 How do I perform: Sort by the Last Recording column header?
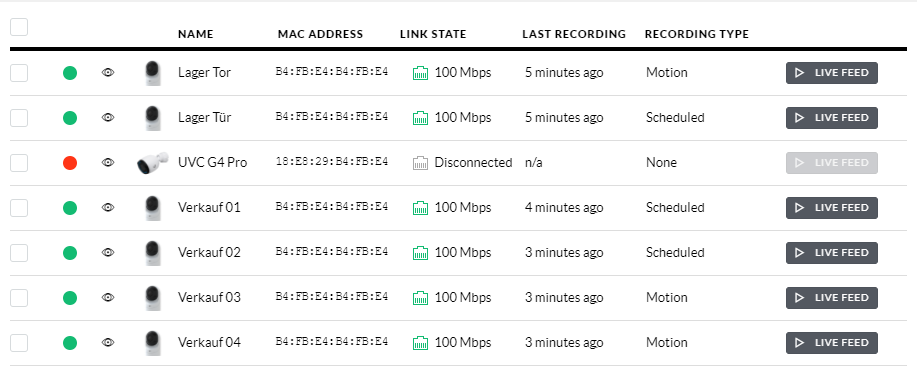[x=574, y=34]
